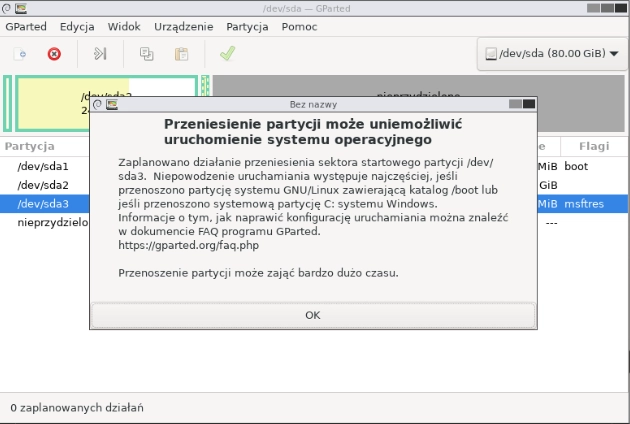Open the Pomoc menu
630x424 pixels.
coord(300,27)
